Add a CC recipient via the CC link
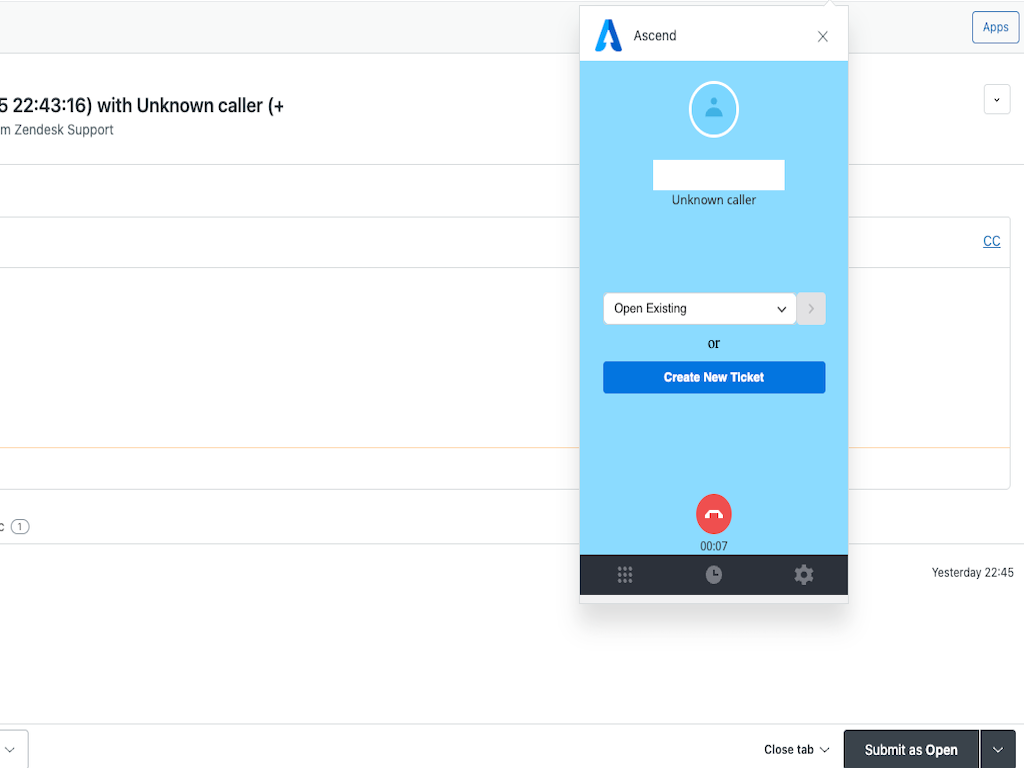The width and height of the screenshot is (1024, 768). [x=991, y=241]
